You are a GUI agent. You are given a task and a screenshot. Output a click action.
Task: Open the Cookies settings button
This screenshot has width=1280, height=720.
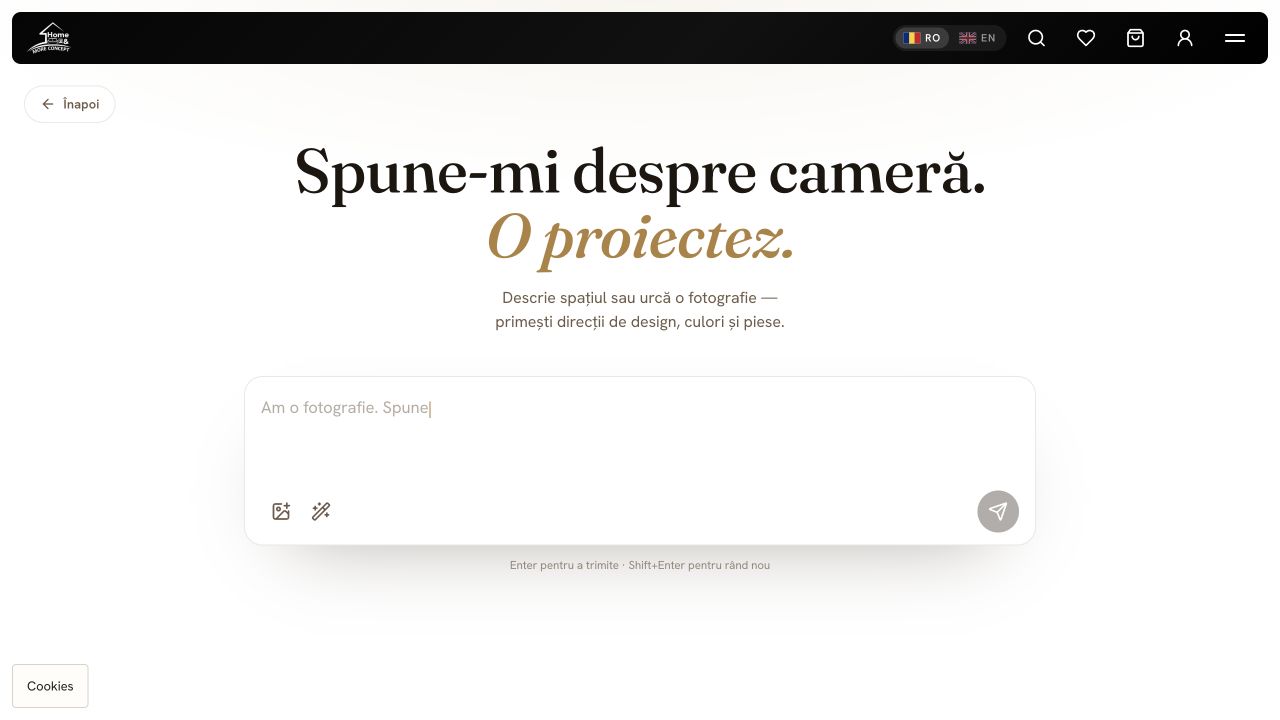pos(50,686)
